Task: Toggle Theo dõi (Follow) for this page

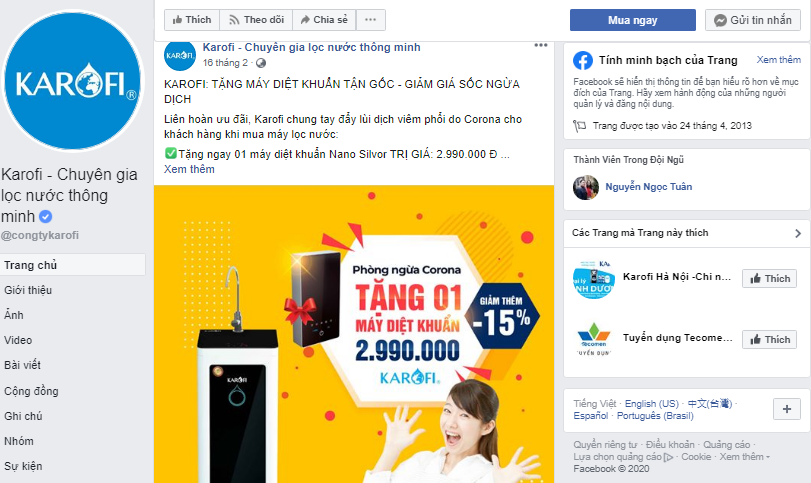Action: [x=256, y=20]
